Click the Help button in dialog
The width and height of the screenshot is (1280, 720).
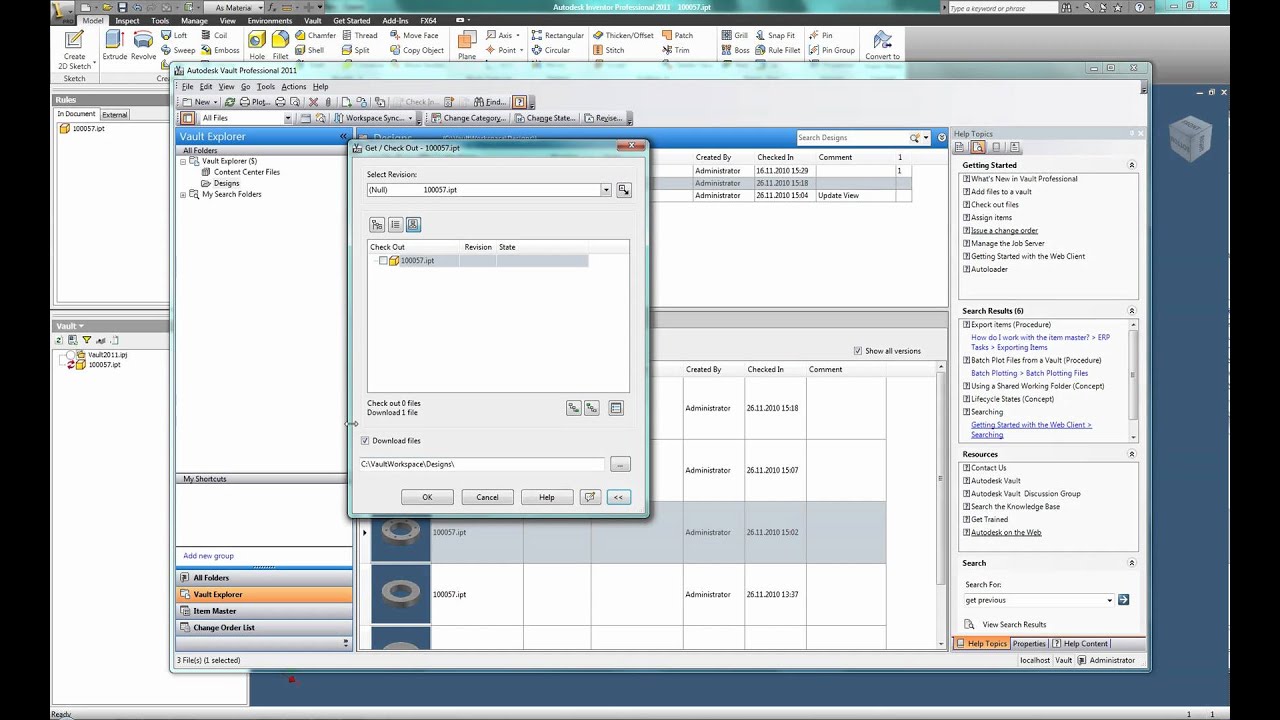(547, 497)
